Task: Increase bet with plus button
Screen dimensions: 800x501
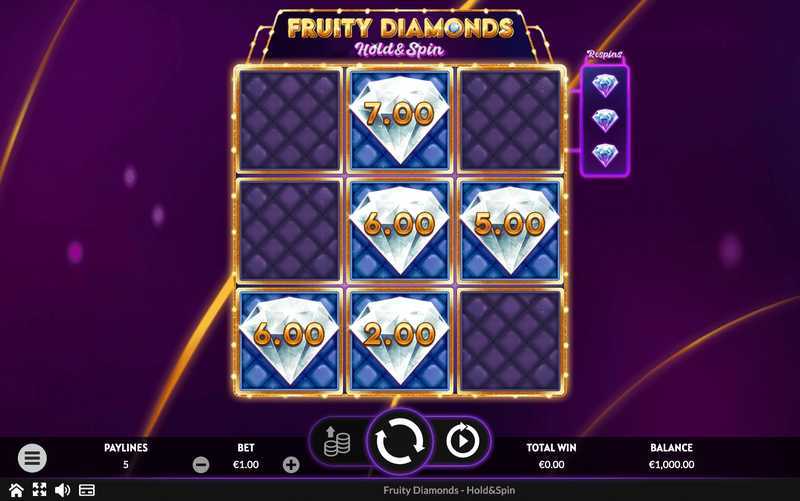Action: tap(291, 465)
